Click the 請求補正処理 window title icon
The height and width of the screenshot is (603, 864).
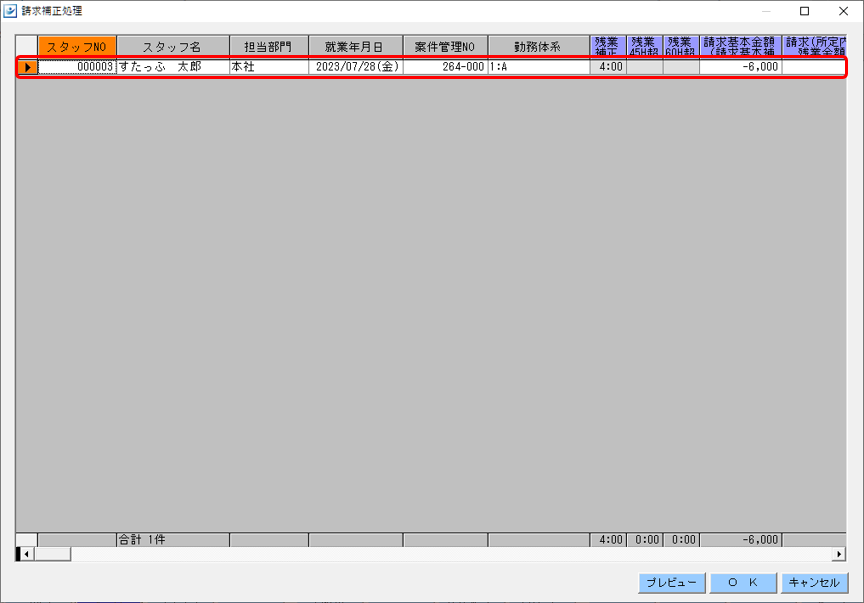click(10, 11)
